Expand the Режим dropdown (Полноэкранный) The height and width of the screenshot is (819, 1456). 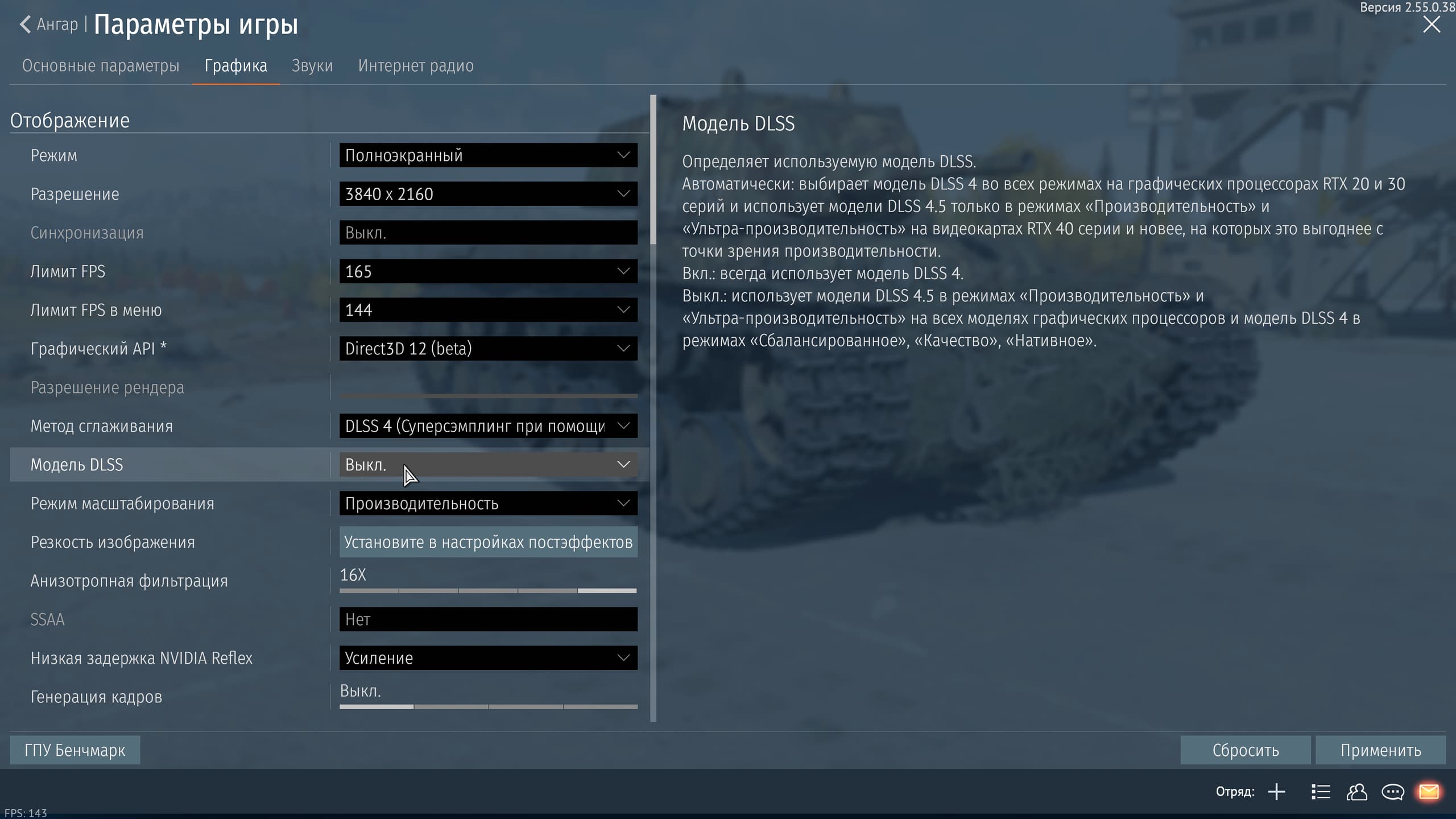(x=488, y=155)
